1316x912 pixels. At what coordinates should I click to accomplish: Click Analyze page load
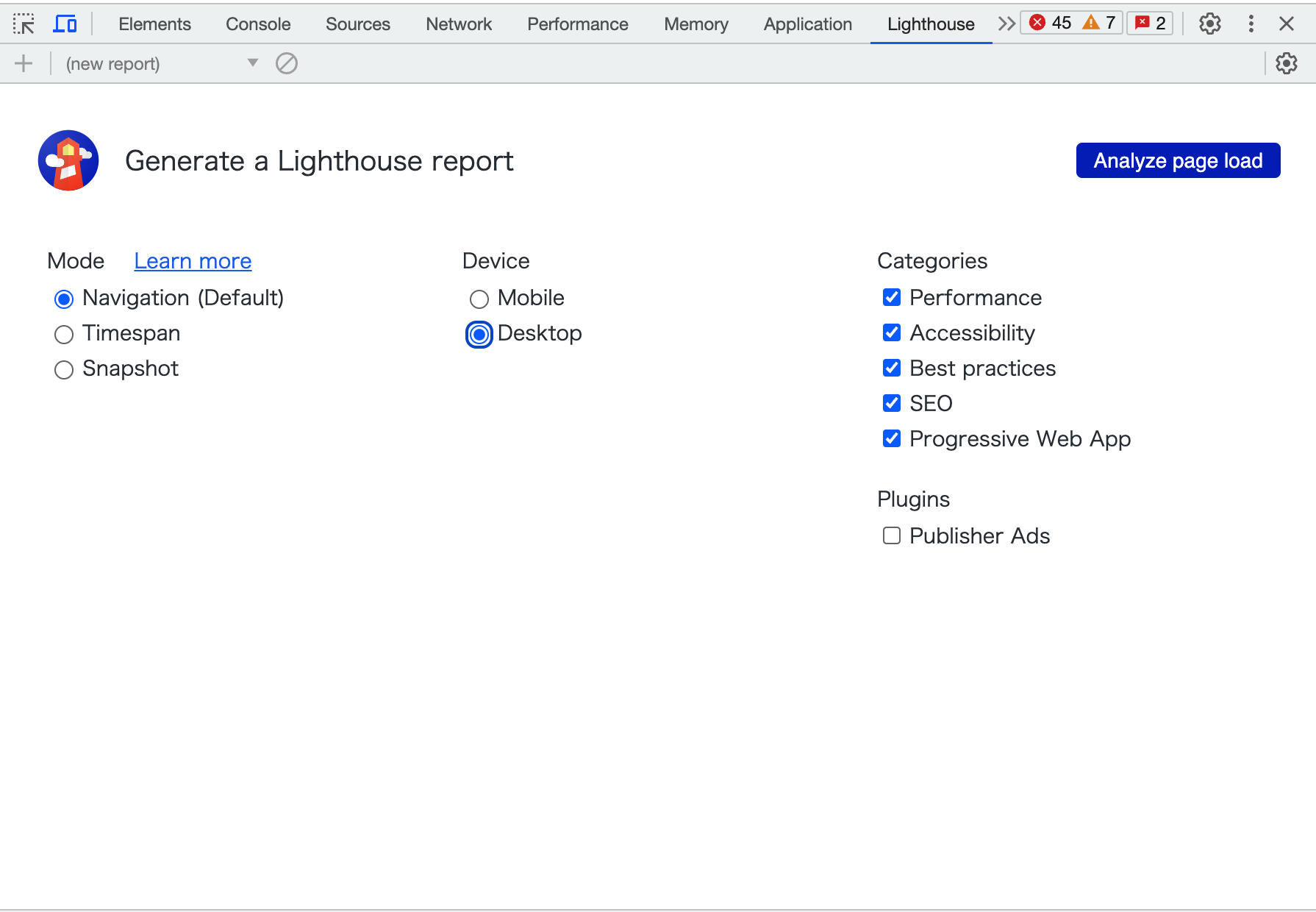(x=1177, y=160)
